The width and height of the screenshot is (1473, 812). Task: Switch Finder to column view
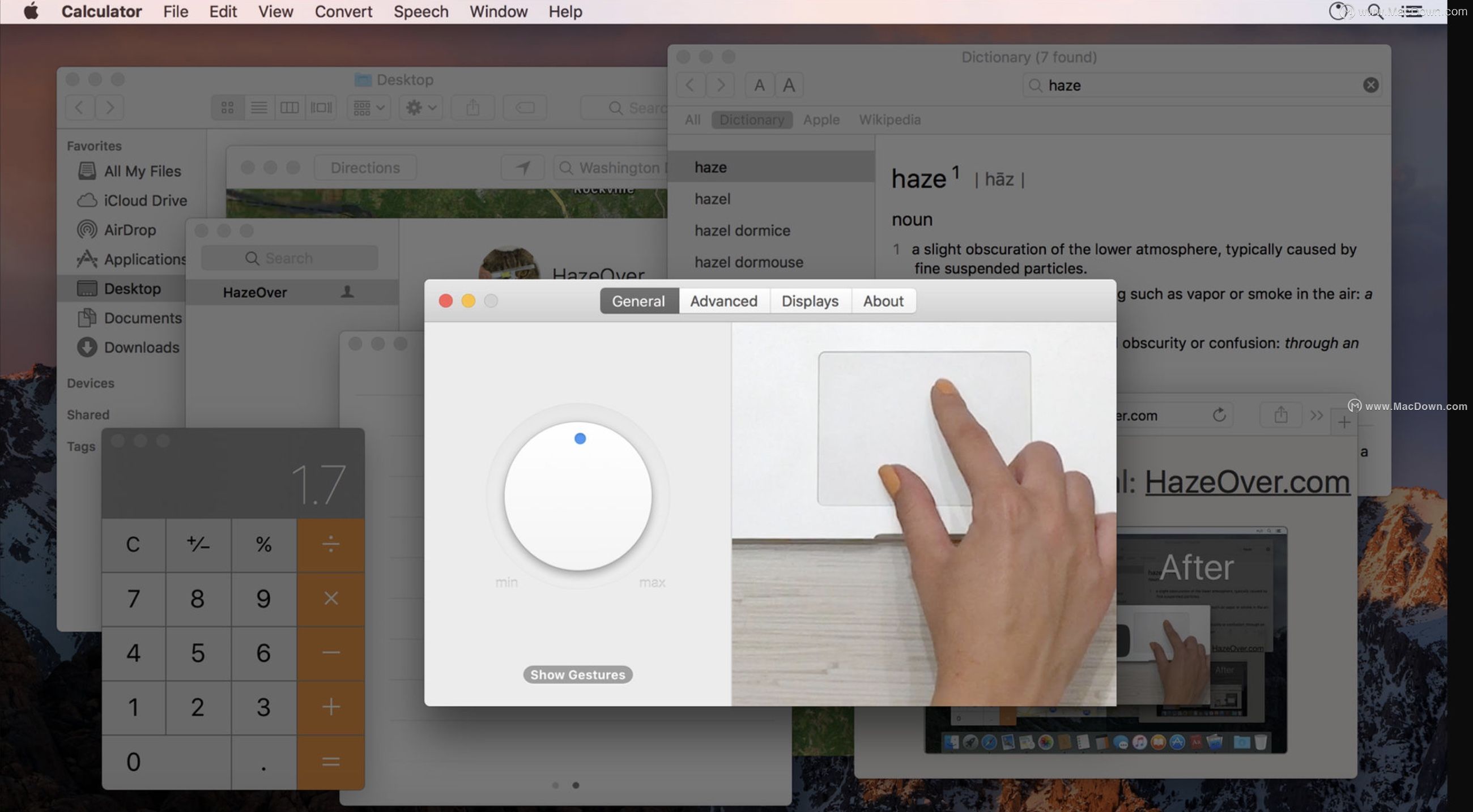[x=290, y=108]
